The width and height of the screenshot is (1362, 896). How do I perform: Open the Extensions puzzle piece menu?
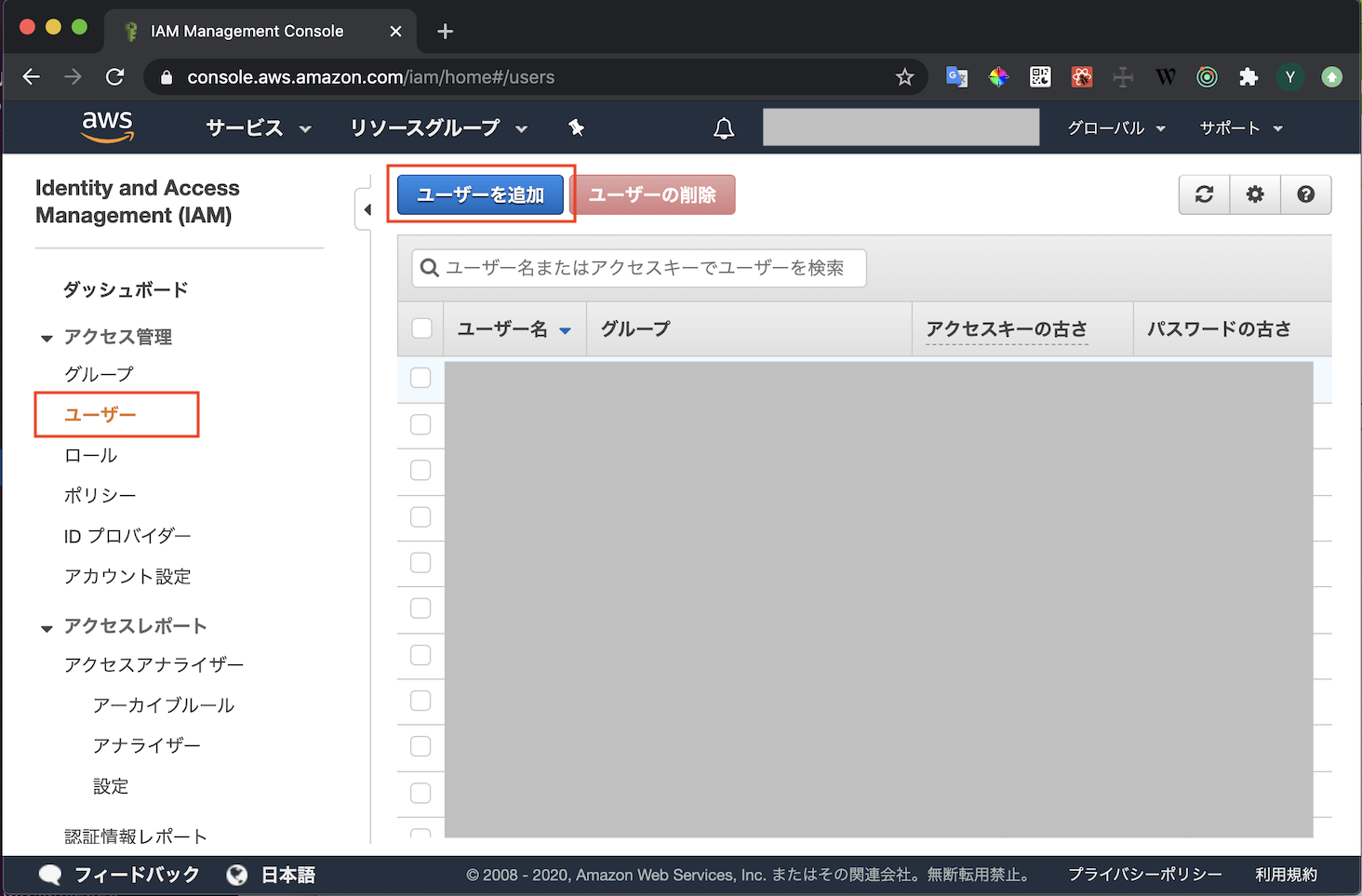[1248, 77]
